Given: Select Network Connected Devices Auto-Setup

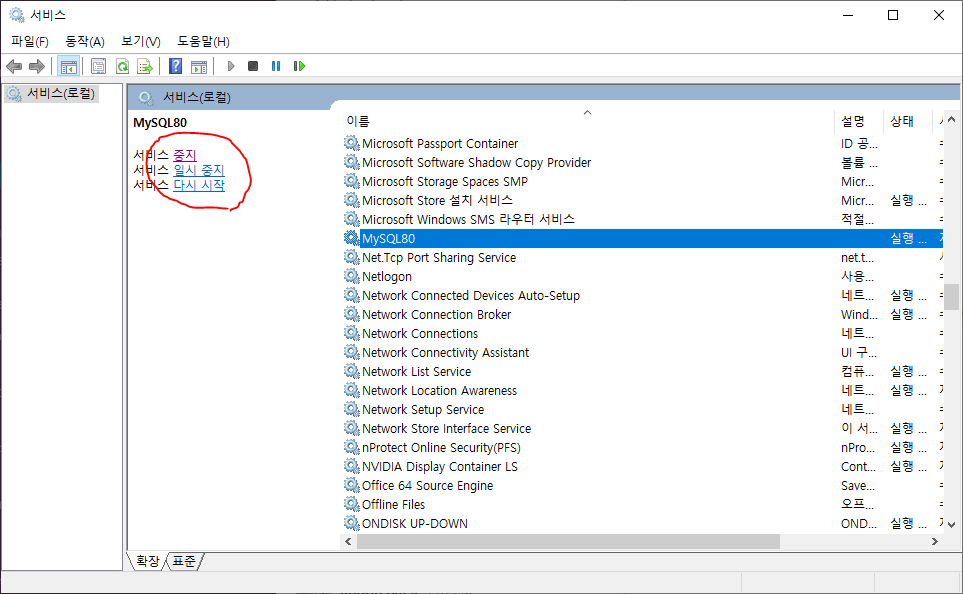Looking at the screenshot, I should point(471,295).
